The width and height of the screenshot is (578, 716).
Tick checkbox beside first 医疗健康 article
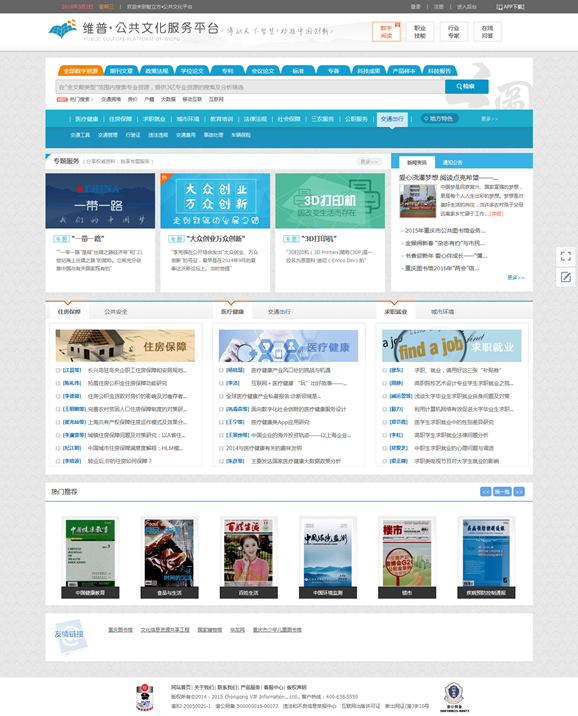click(221, 370)
